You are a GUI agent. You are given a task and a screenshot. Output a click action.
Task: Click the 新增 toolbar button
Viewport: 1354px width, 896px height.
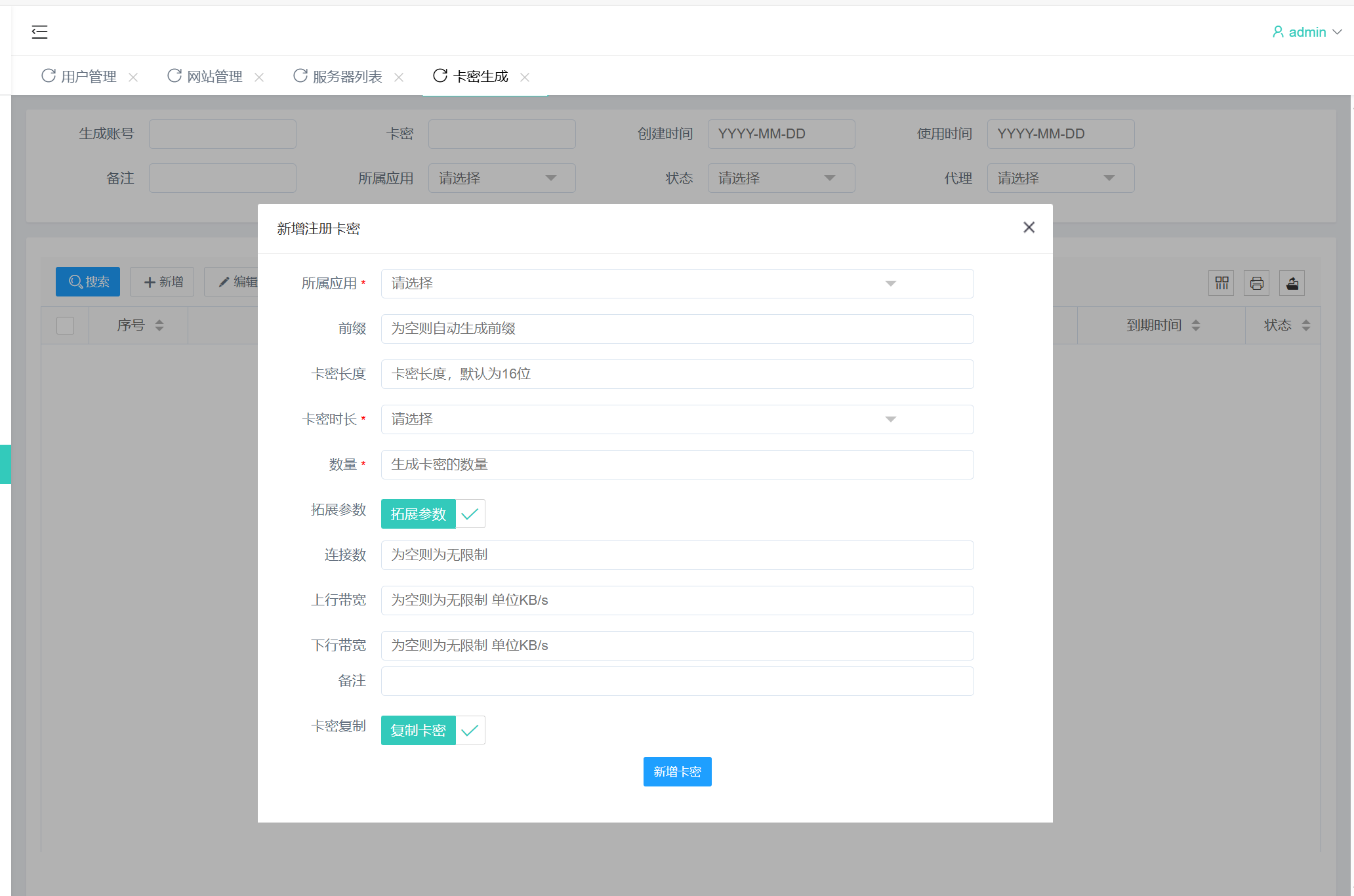pyautogui.click(x=162, y=281)
